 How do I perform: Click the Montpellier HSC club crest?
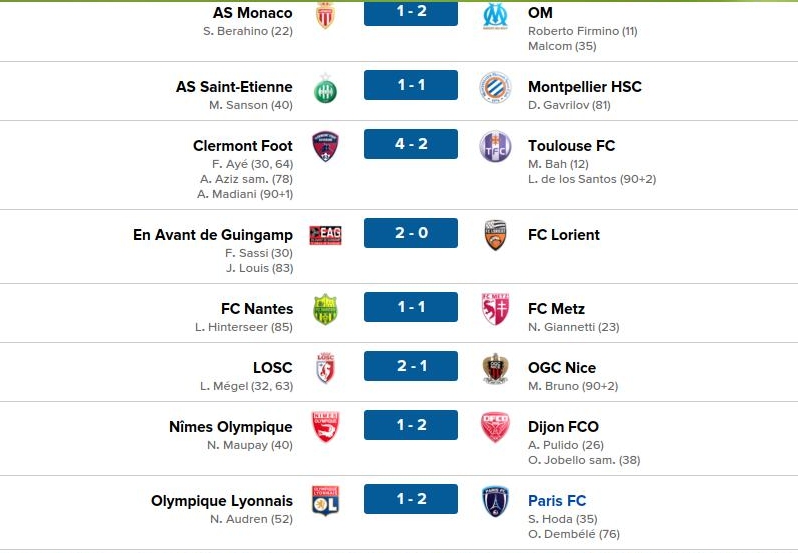(495, 87)
